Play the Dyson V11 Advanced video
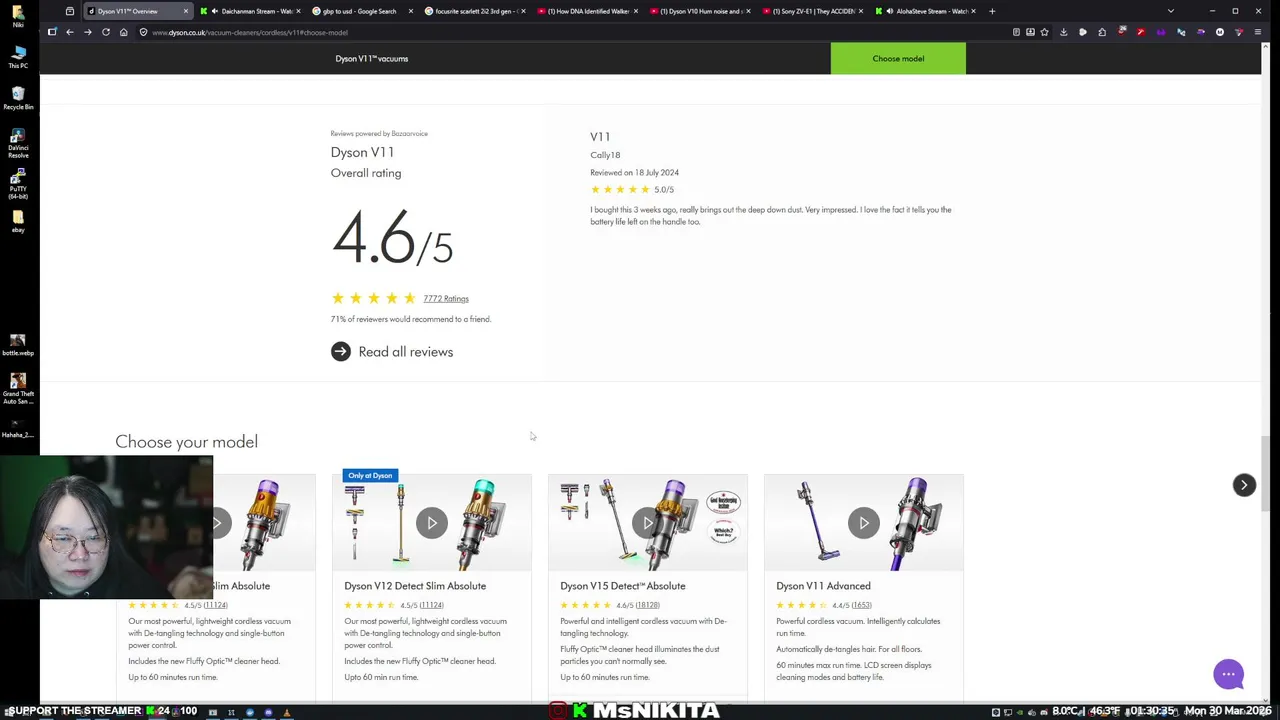This screenshot has height=720, width=1280. tap(864, 523)
